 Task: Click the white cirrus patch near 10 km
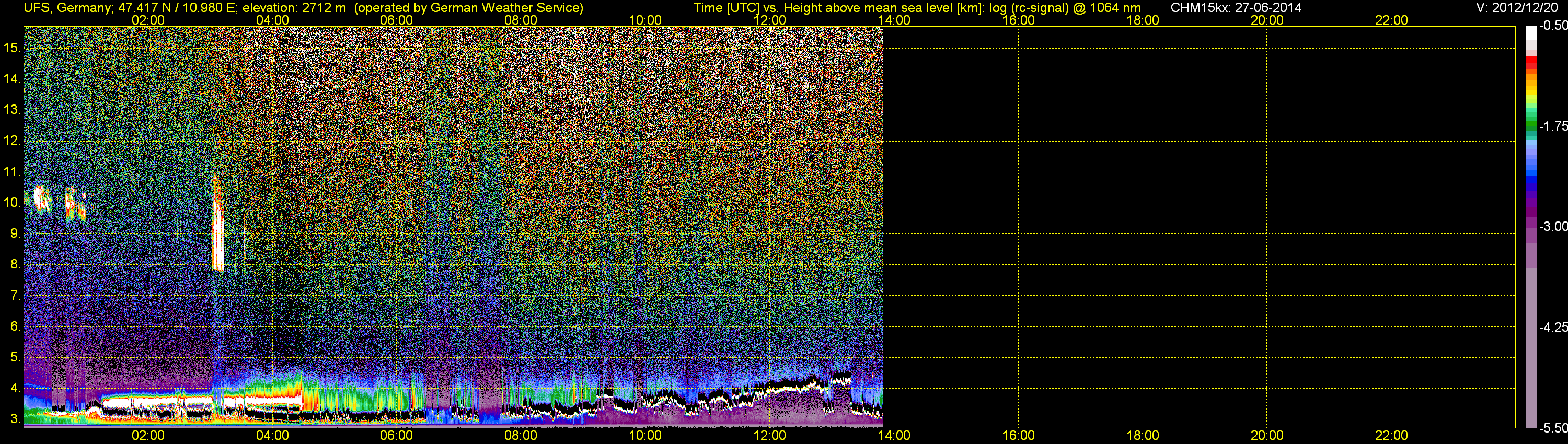click(x=41, y=199)
